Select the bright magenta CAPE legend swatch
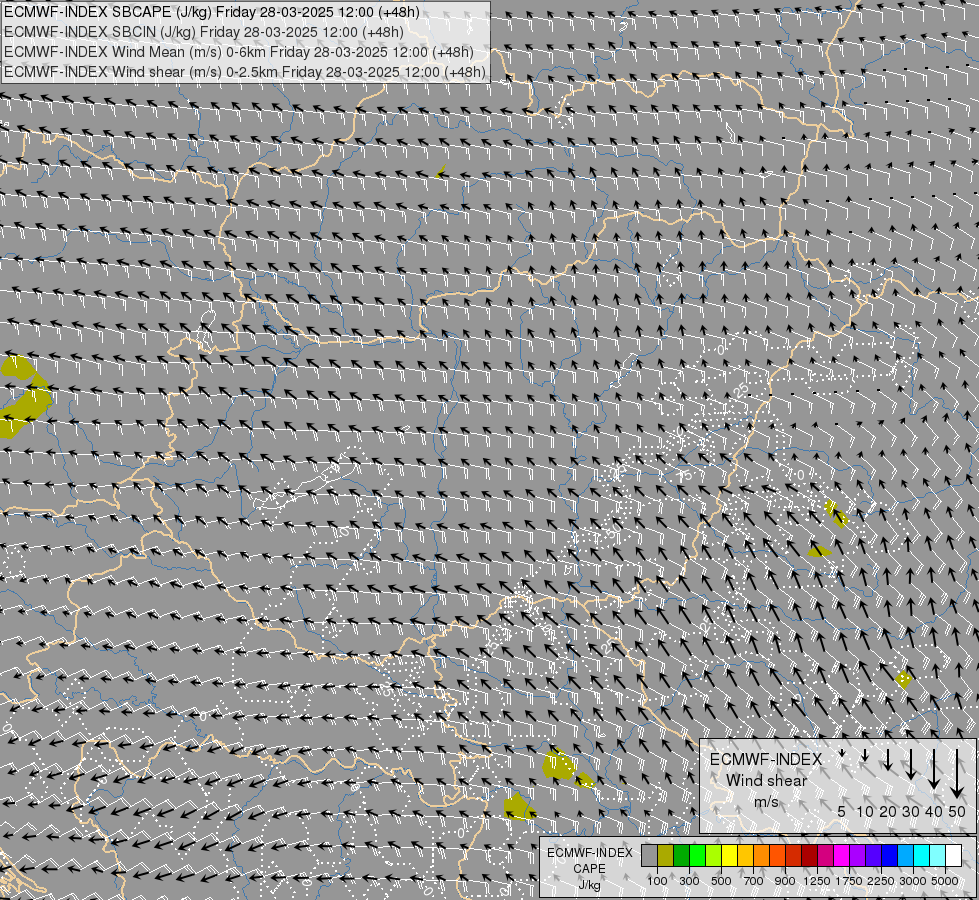This screenshot has width=979, height=900. (842, 856)
